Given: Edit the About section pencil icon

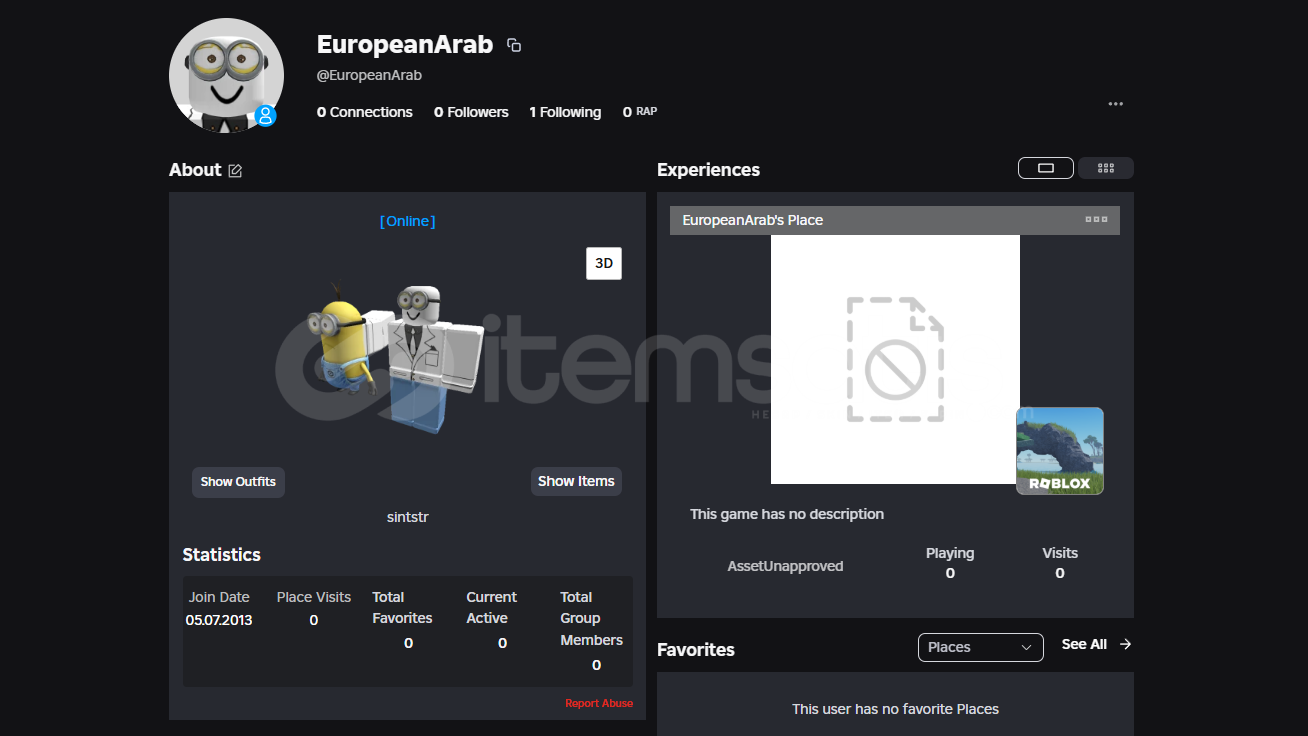Looking at the screenshot, I should point(235,171).
